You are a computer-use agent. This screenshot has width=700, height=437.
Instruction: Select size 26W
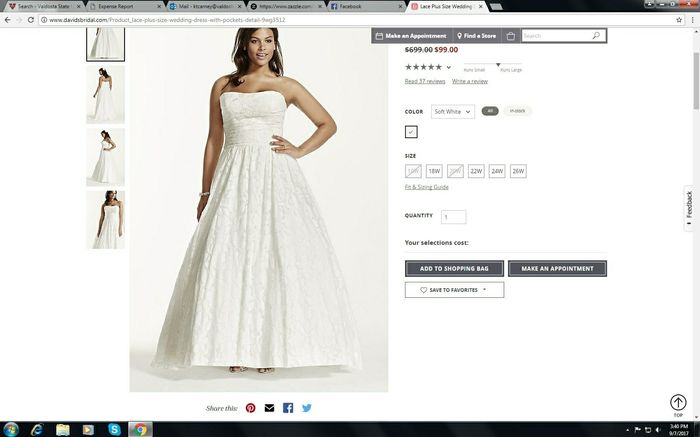click(x=518, y=171)
